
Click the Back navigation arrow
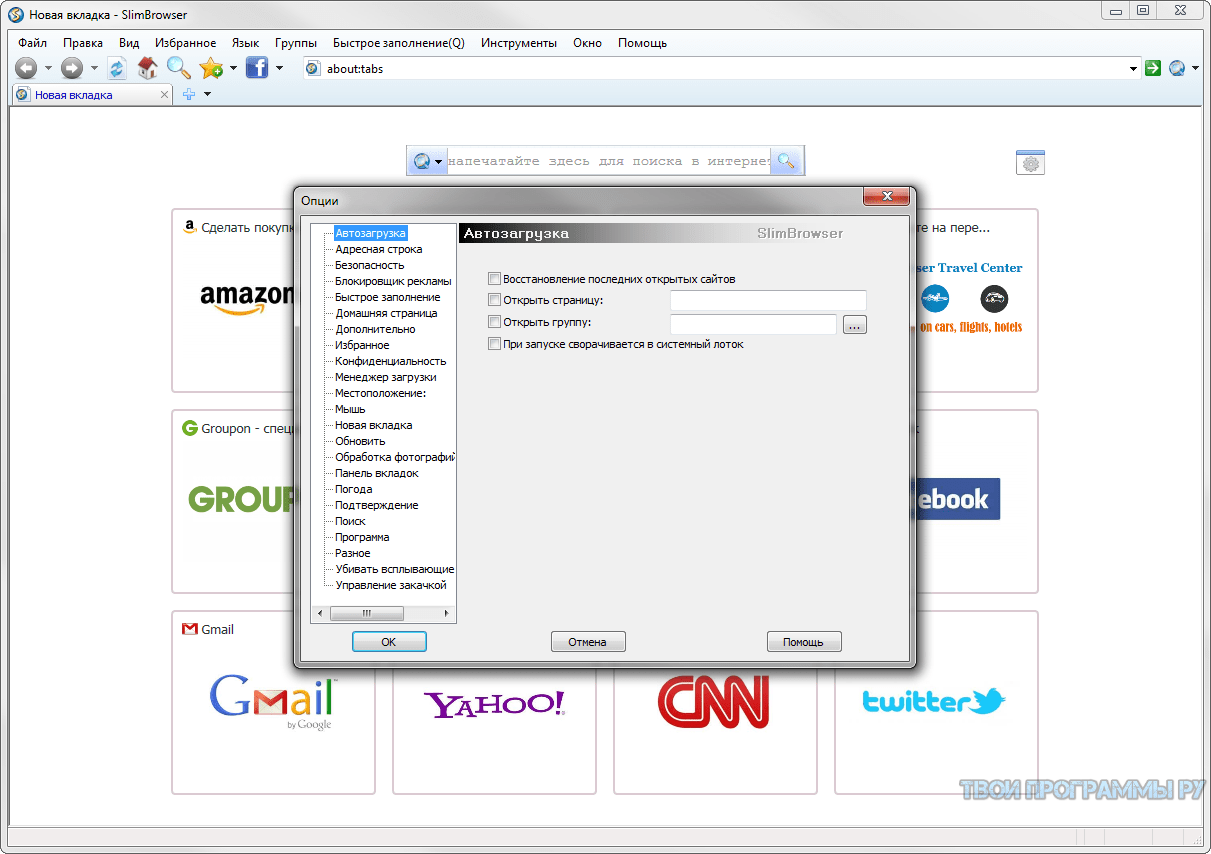click(x=26, y=68)
